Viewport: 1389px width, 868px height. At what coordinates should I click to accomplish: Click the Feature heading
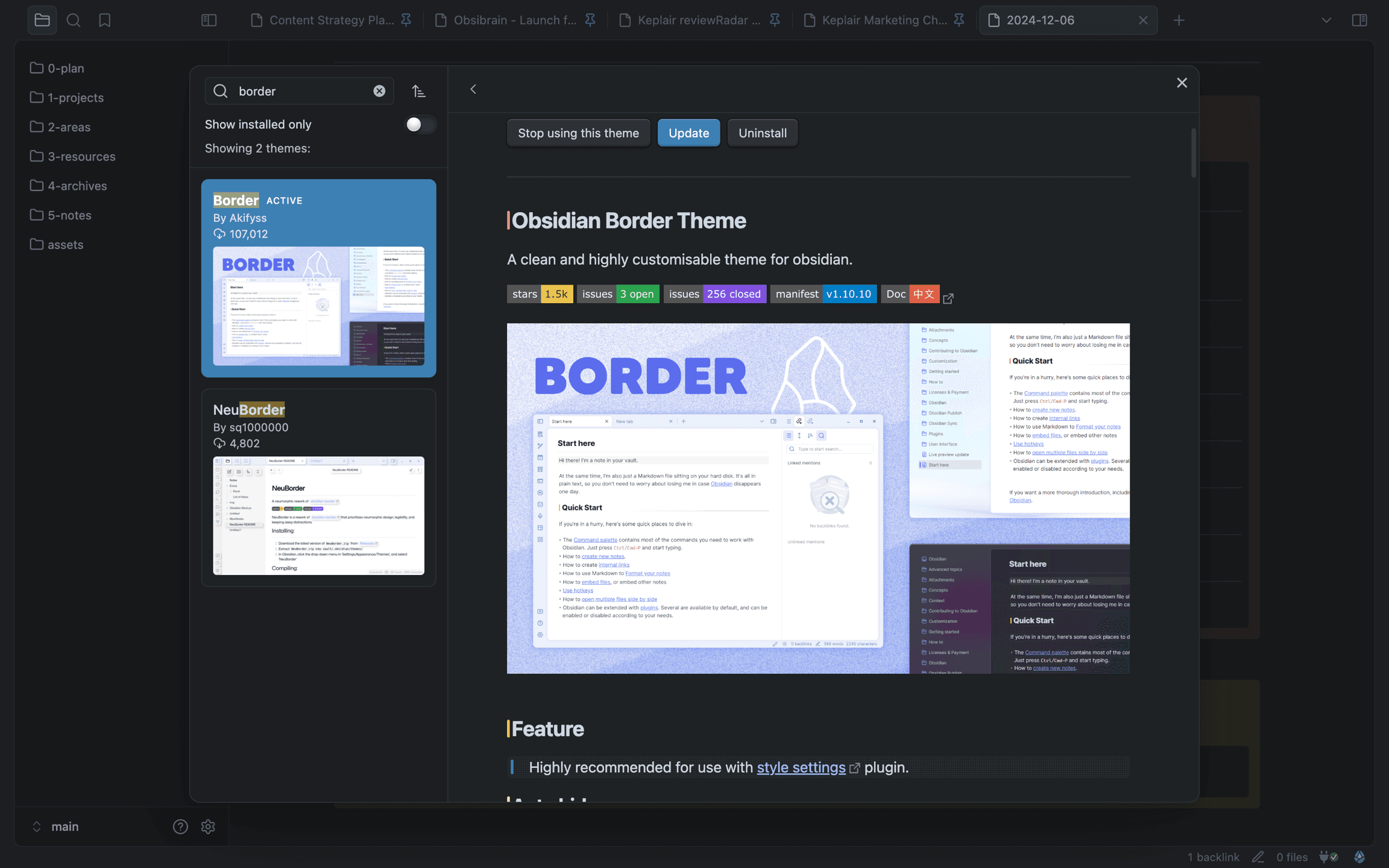(547, 729)
